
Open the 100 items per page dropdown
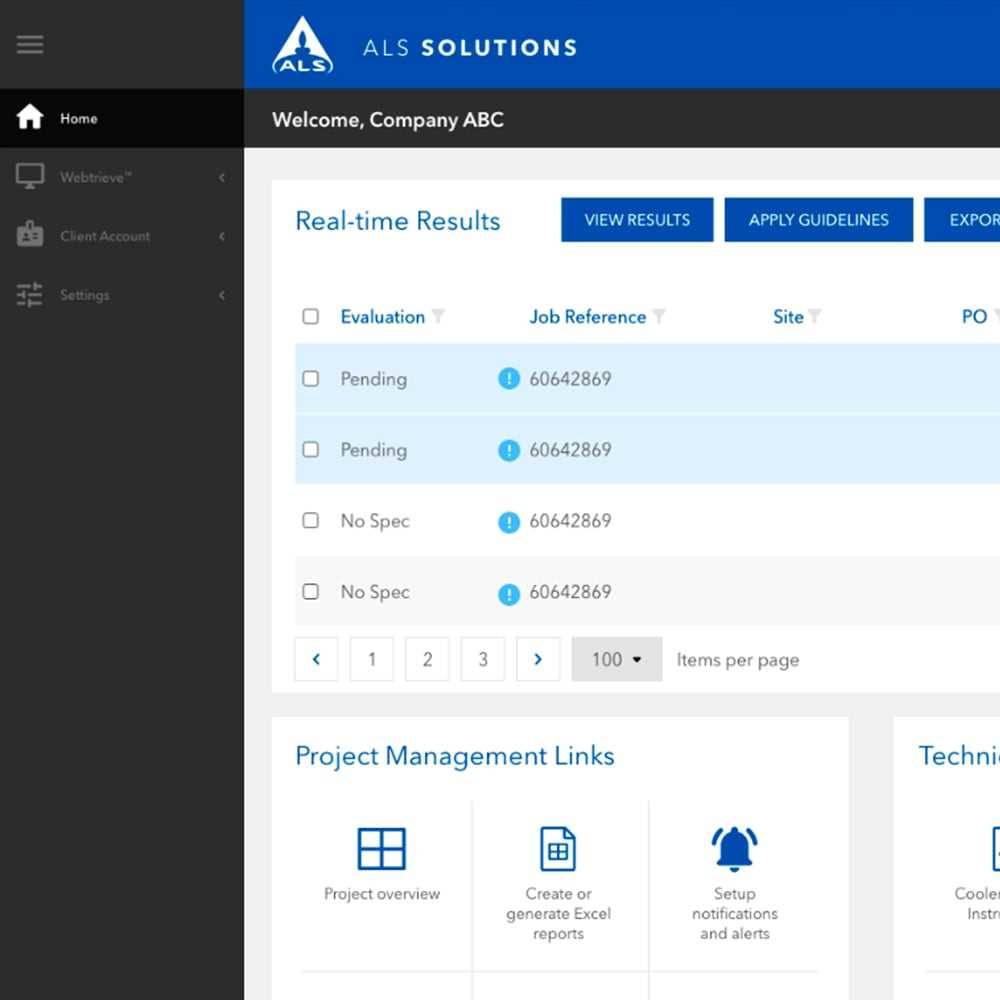(617, 659)
